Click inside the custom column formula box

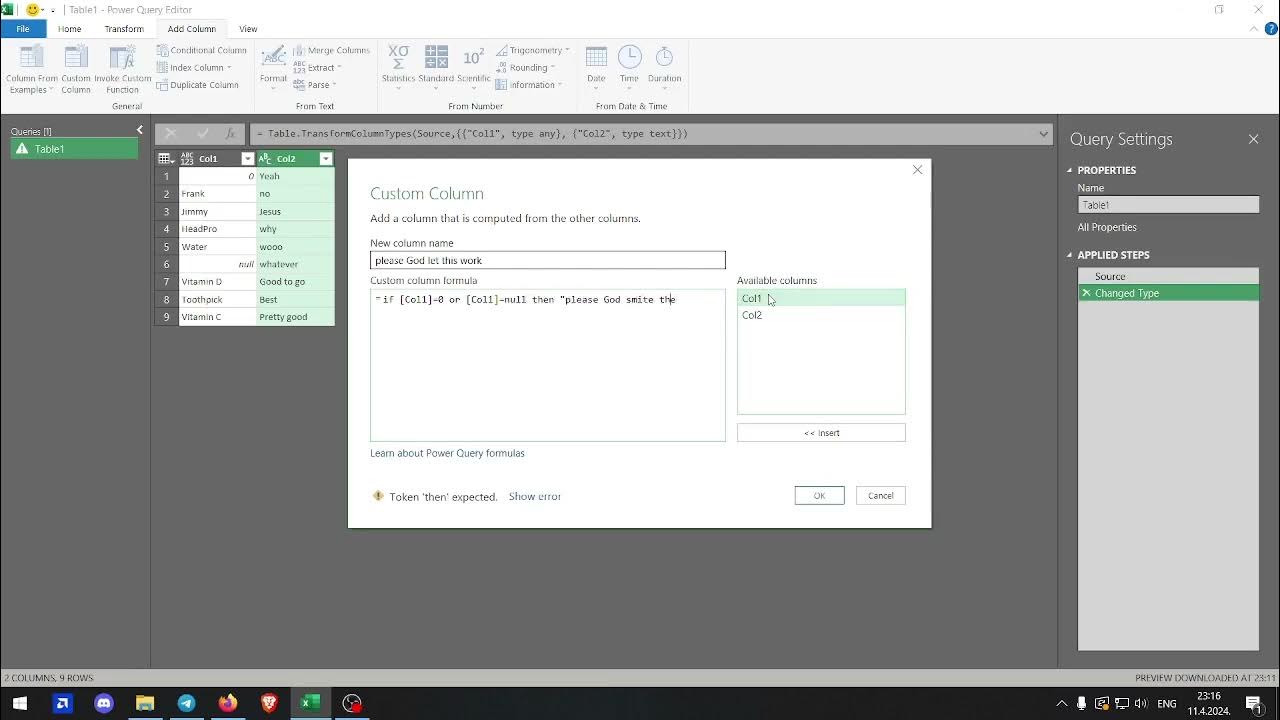coord(547,365)
